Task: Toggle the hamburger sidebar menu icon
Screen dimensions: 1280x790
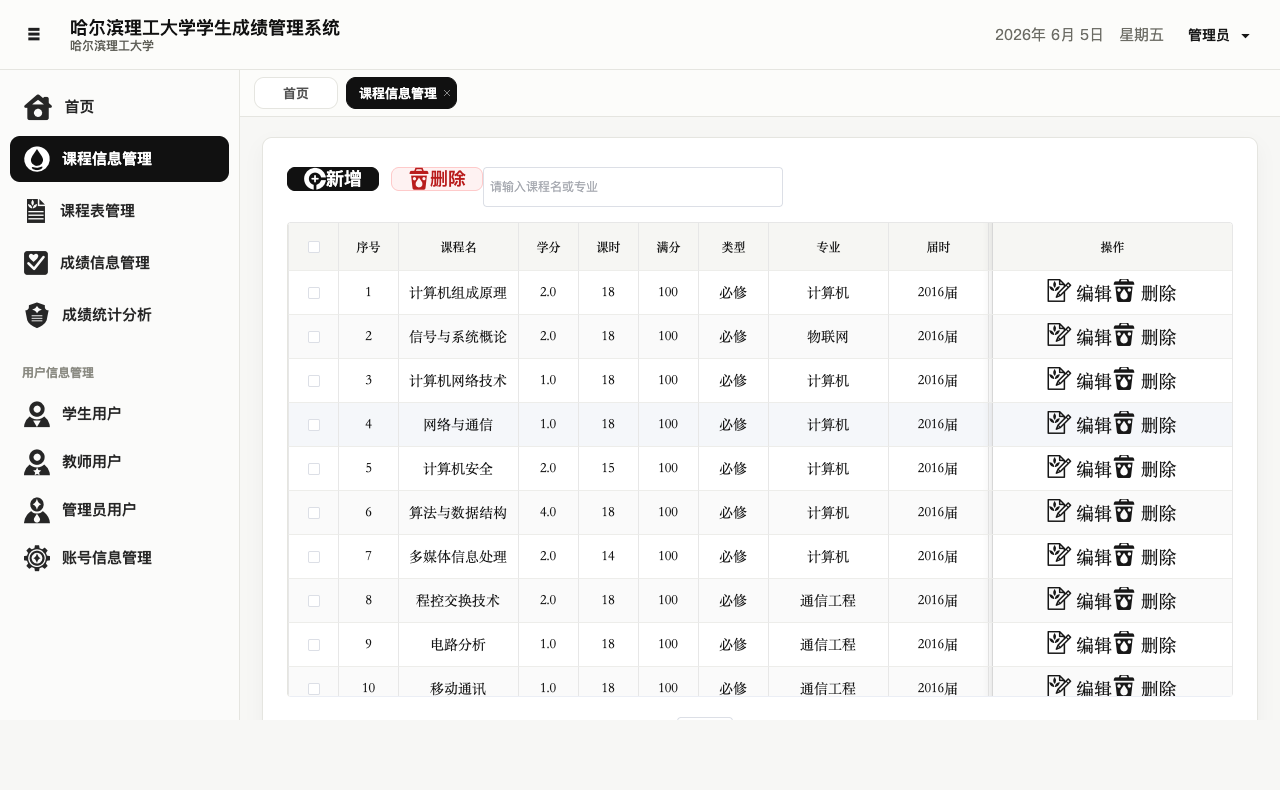Action: [34, 34]
